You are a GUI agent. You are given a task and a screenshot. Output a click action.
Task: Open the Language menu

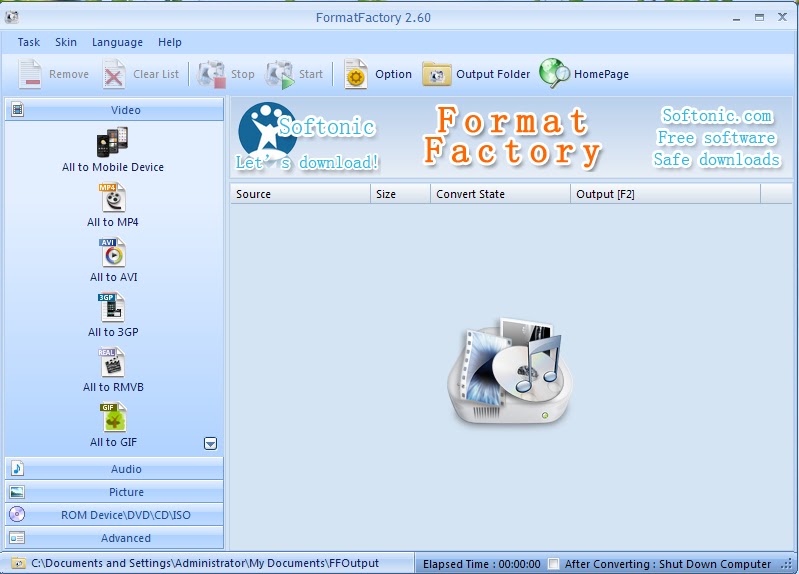click(x=117, y=42)
